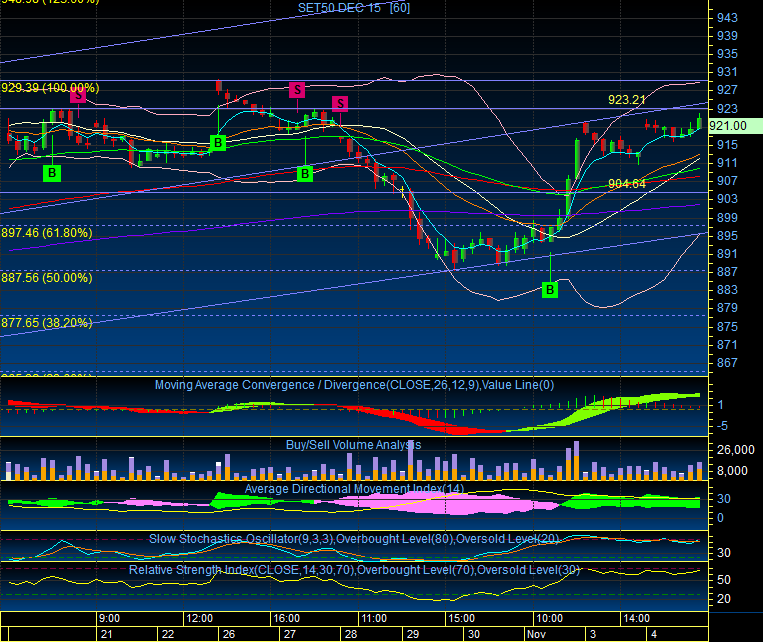The width and height of the screenshot is (763, 642).
Task: Select the 16:00 time axis label
Action: tap(287, 619)
